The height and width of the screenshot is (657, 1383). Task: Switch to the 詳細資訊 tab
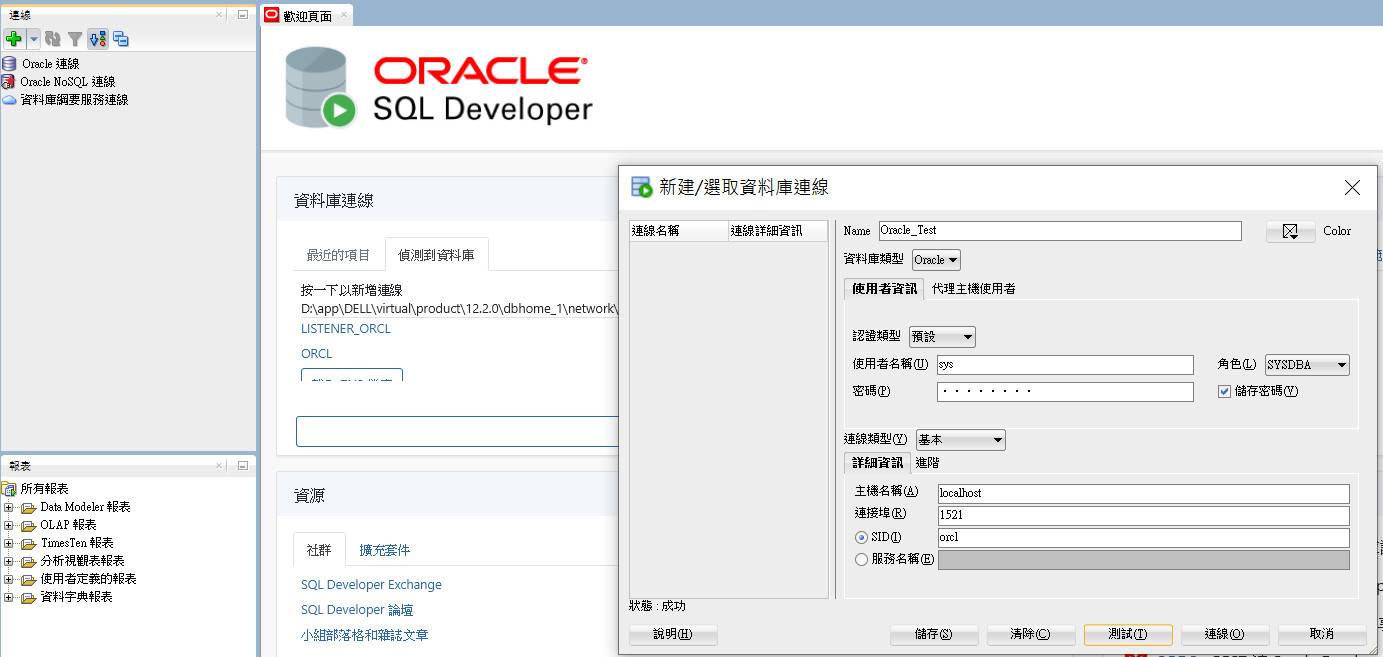(x=877, y=463)
